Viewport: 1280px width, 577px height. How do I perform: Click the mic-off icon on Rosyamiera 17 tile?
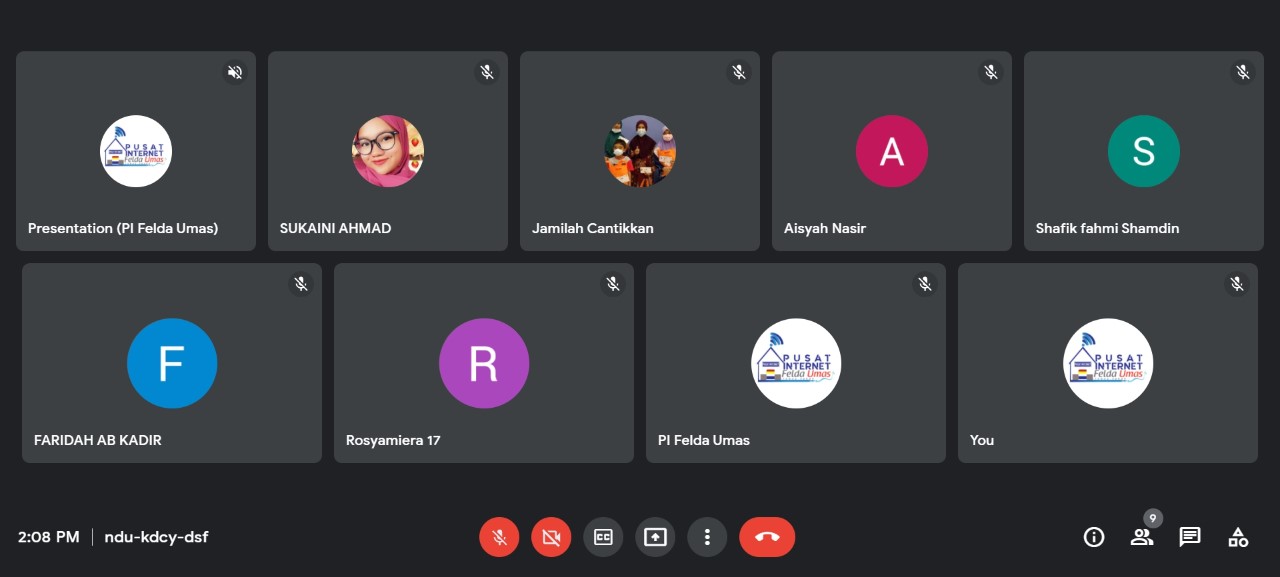click(x=613, y=284)
